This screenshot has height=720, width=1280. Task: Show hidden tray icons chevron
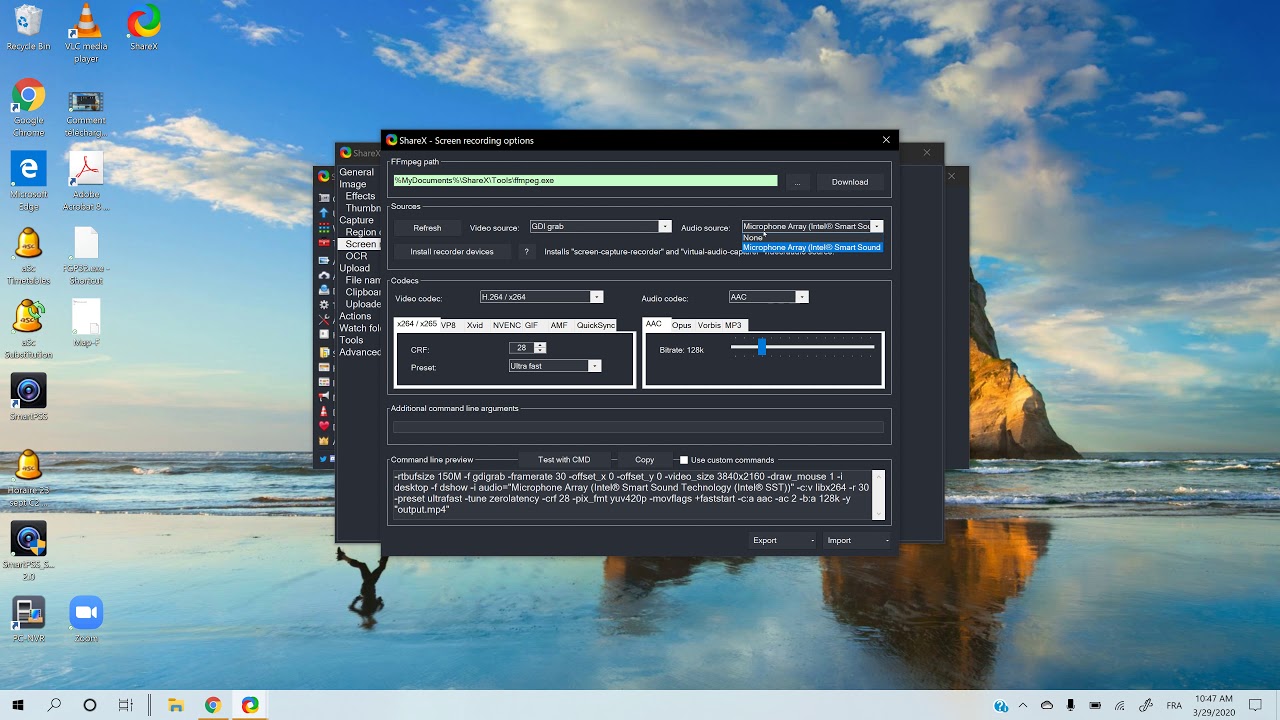(x=1024, y=706)
